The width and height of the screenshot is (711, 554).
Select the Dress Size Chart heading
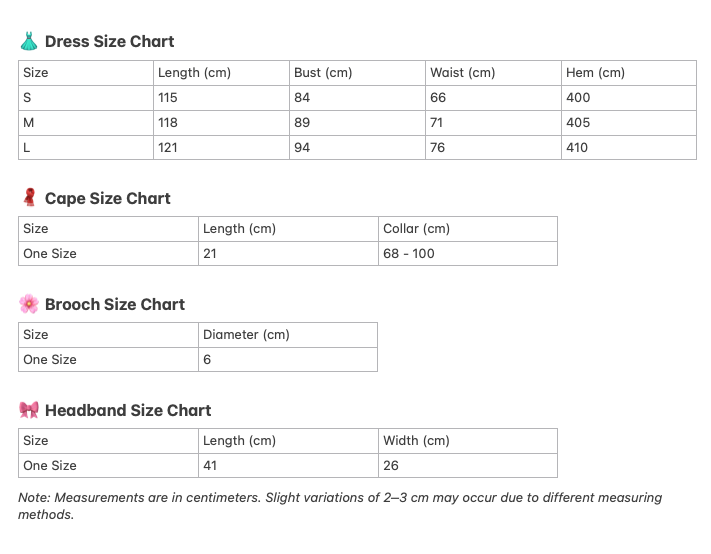[x=109, y=41]
